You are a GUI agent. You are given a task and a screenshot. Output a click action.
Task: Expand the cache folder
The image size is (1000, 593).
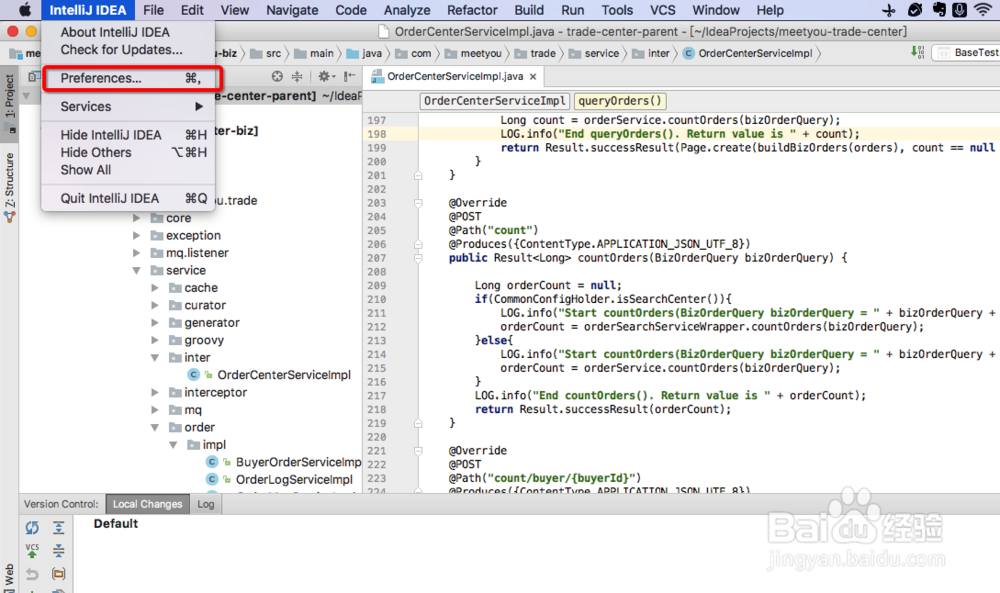pos(155,288)
